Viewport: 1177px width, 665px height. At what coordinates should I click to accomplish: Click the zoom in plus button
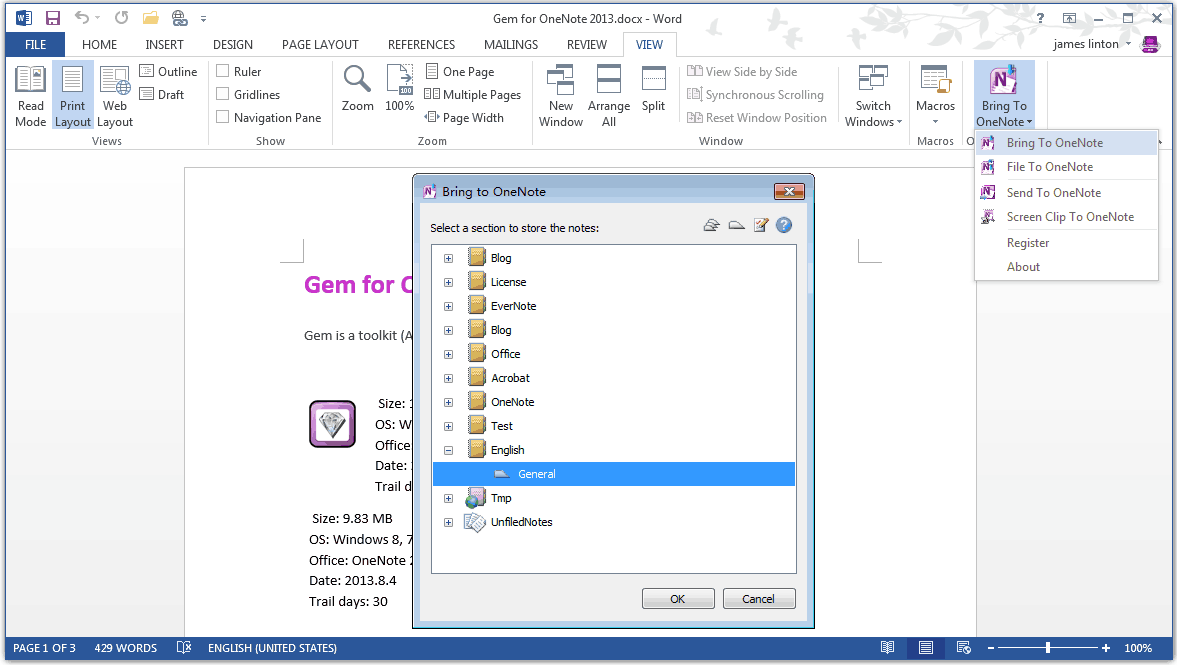click(x=1105, y=648)
